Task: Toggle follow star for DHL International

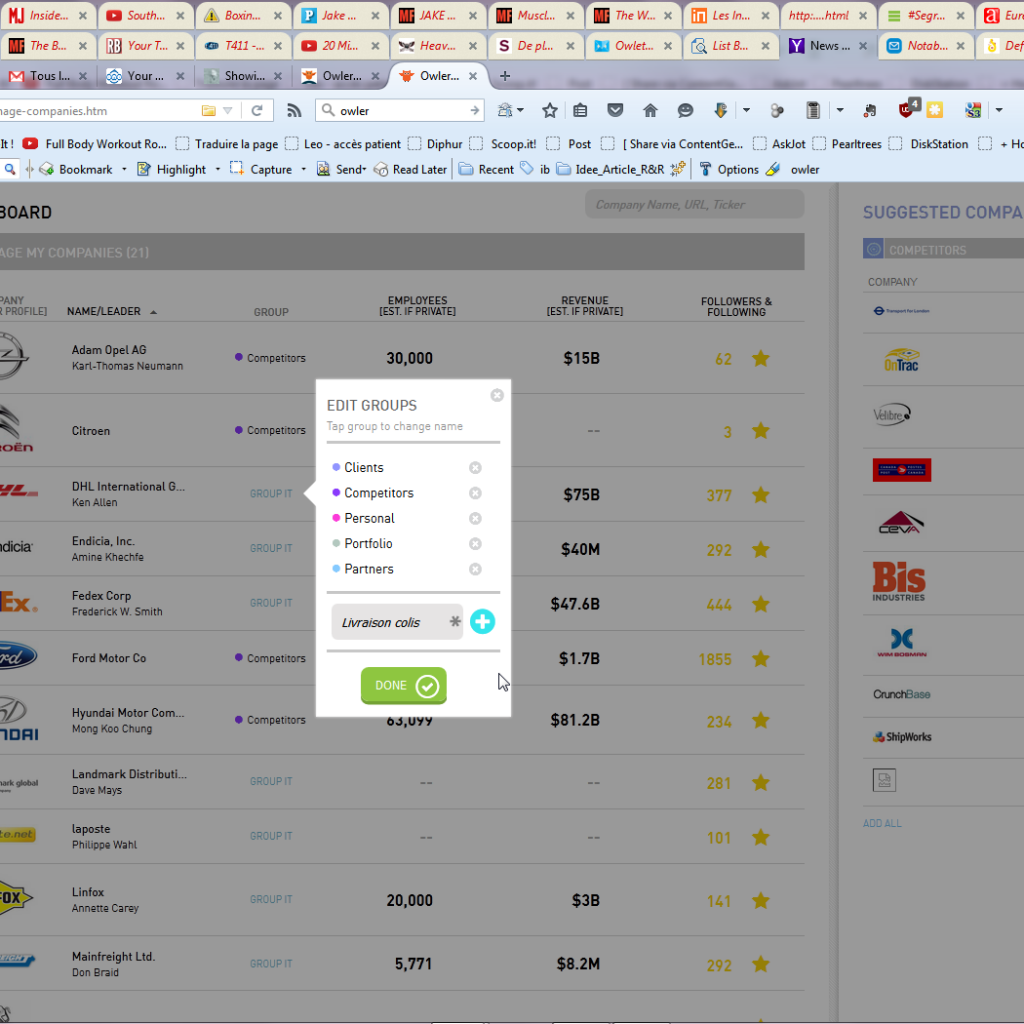Action: coord(761,494)
